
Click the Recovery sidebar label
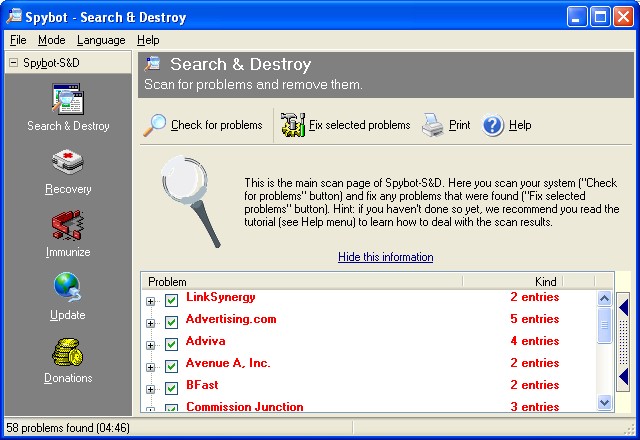tap(68, 189)
